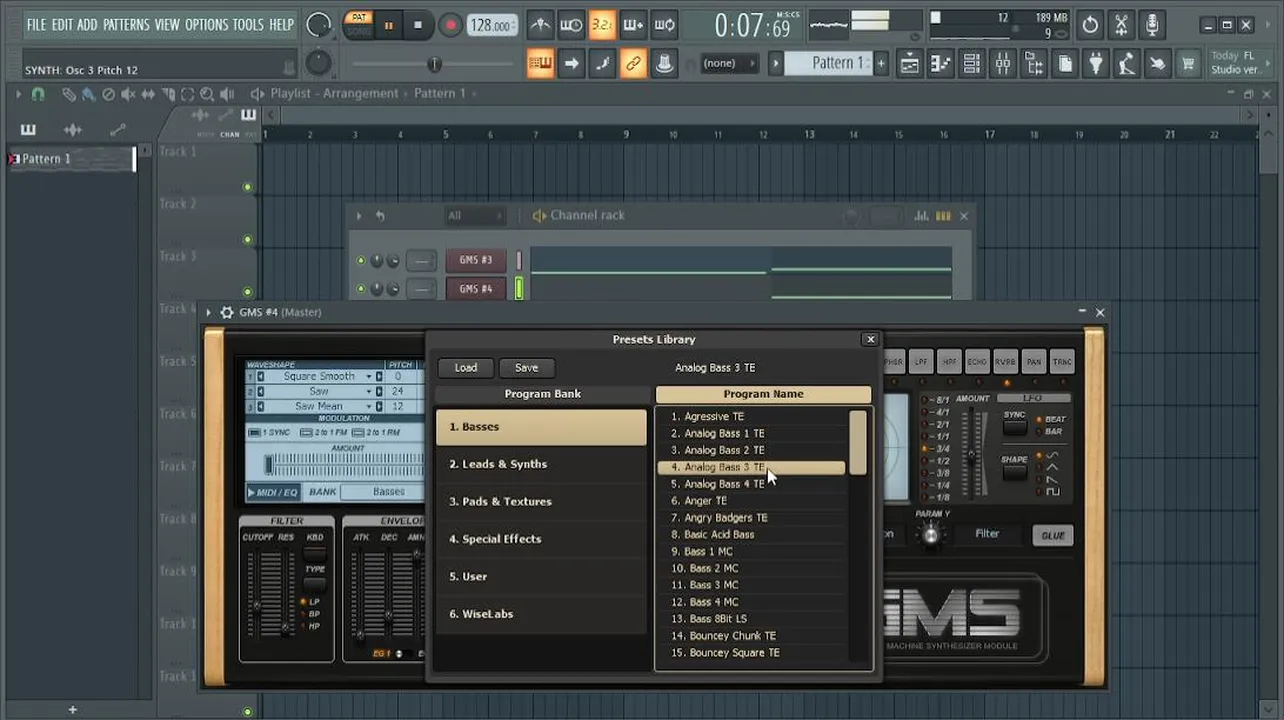This screenshot has height=720, width=1284.
Task: Click Load in Presets Library
Action: (x=466, y=368)
